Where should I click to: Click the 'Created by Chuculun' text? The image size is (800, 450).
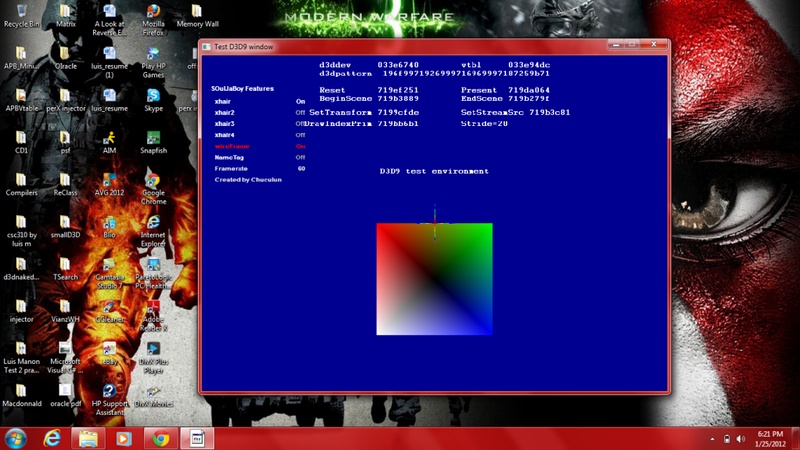click(248, 180)
